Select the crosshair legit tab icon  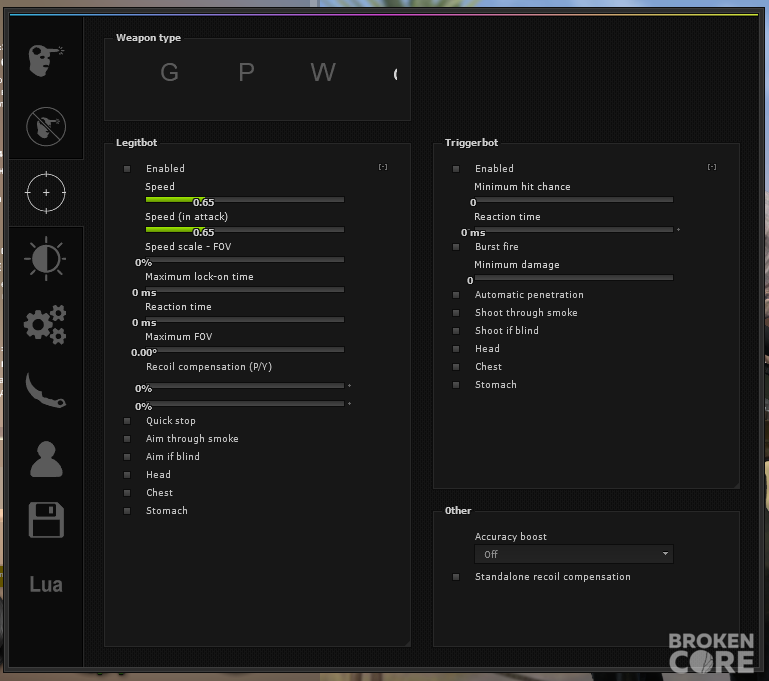[46, 193]
